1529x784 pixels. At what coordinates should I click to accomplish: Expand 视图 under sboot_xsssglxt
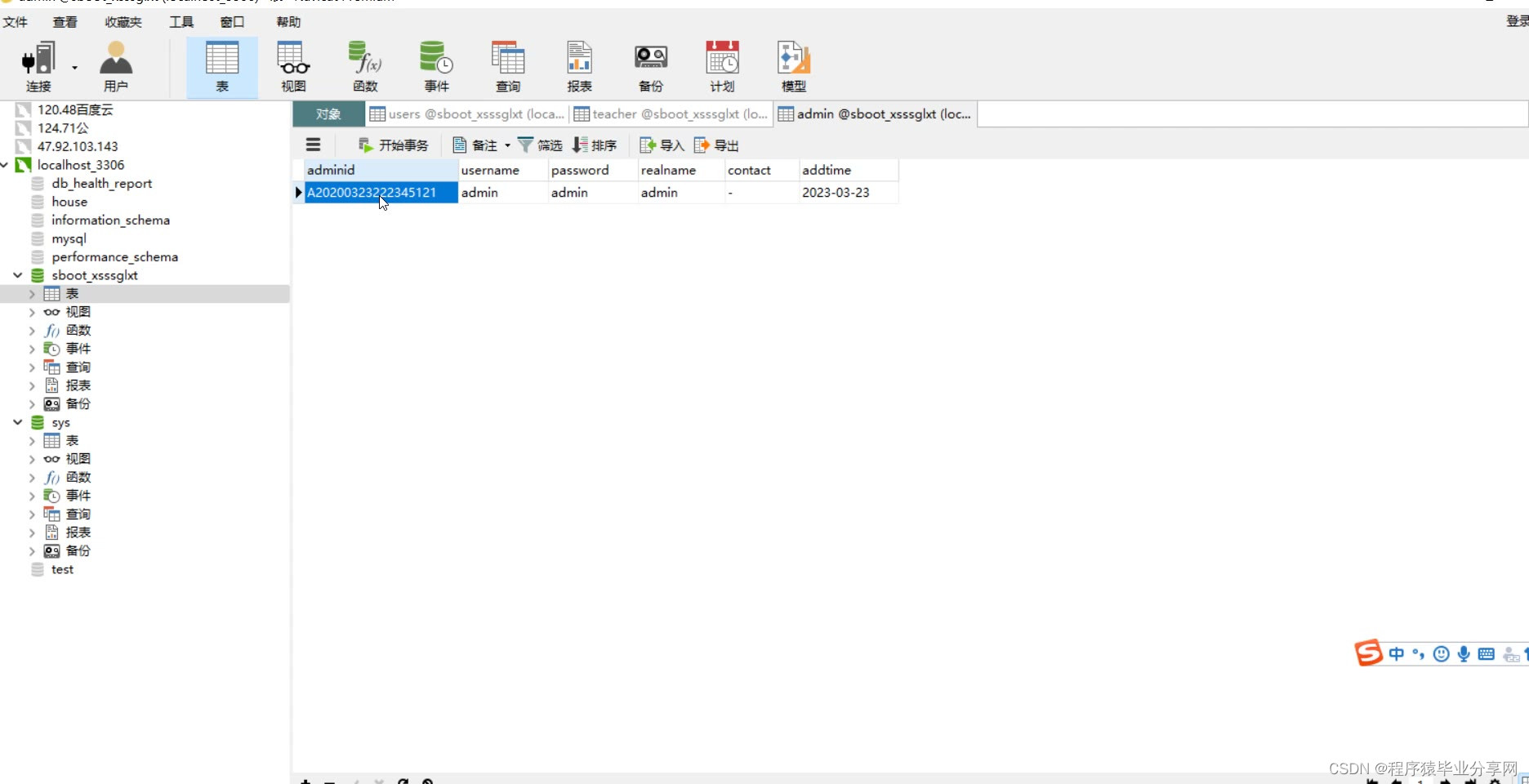(32, 312)
